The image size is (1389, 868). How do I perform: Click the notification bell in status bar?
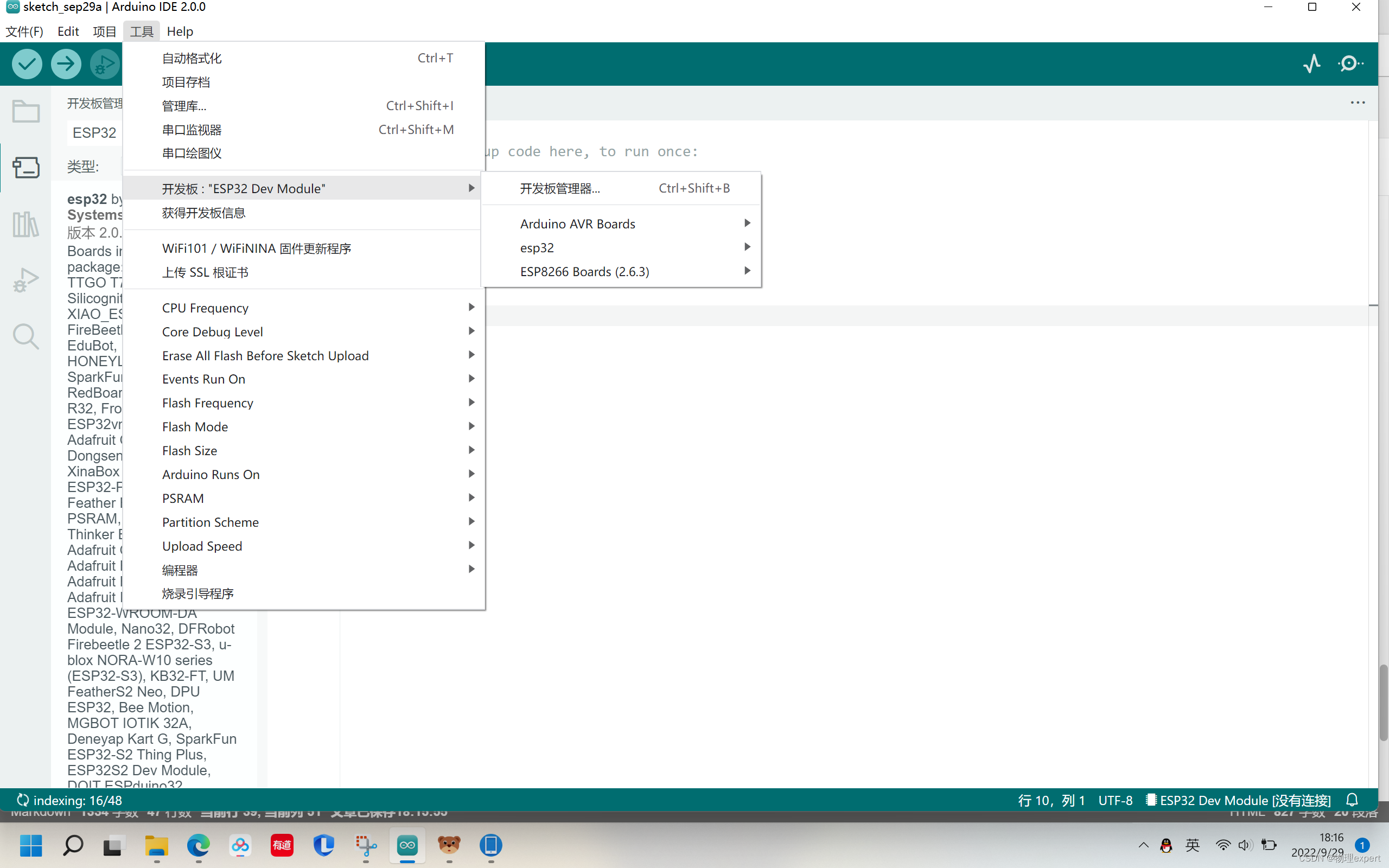(x=1352, y=800)
